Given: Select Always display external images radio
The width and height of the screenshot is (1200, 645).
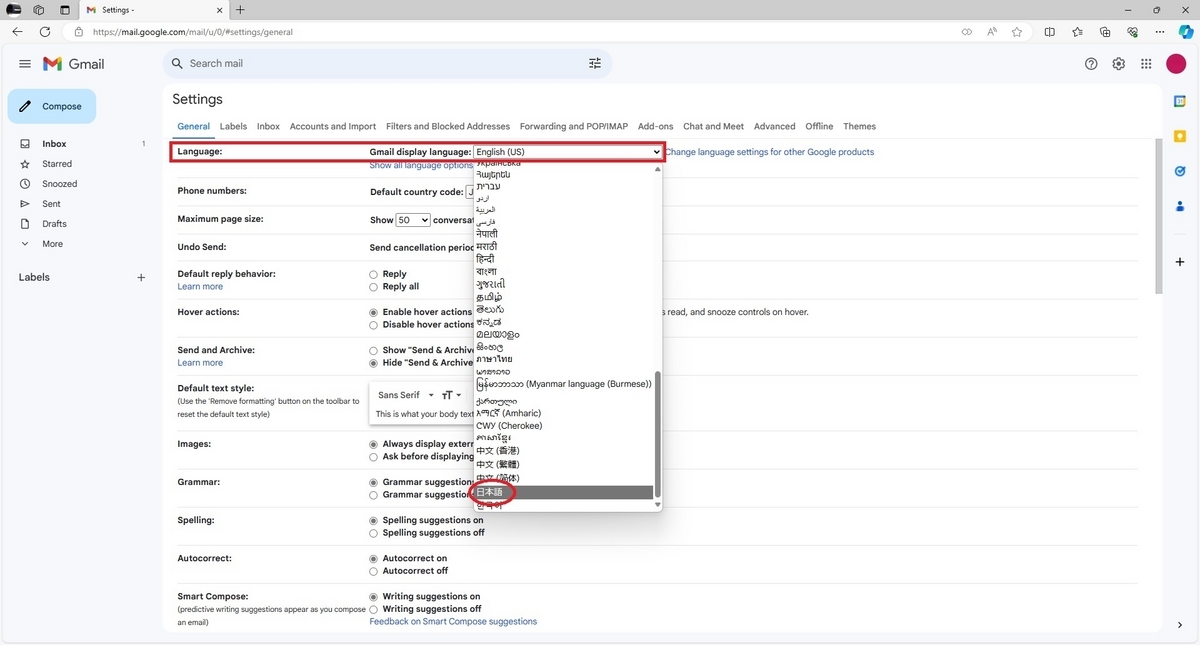Looking at the screenshot, I should pos(374,444).
